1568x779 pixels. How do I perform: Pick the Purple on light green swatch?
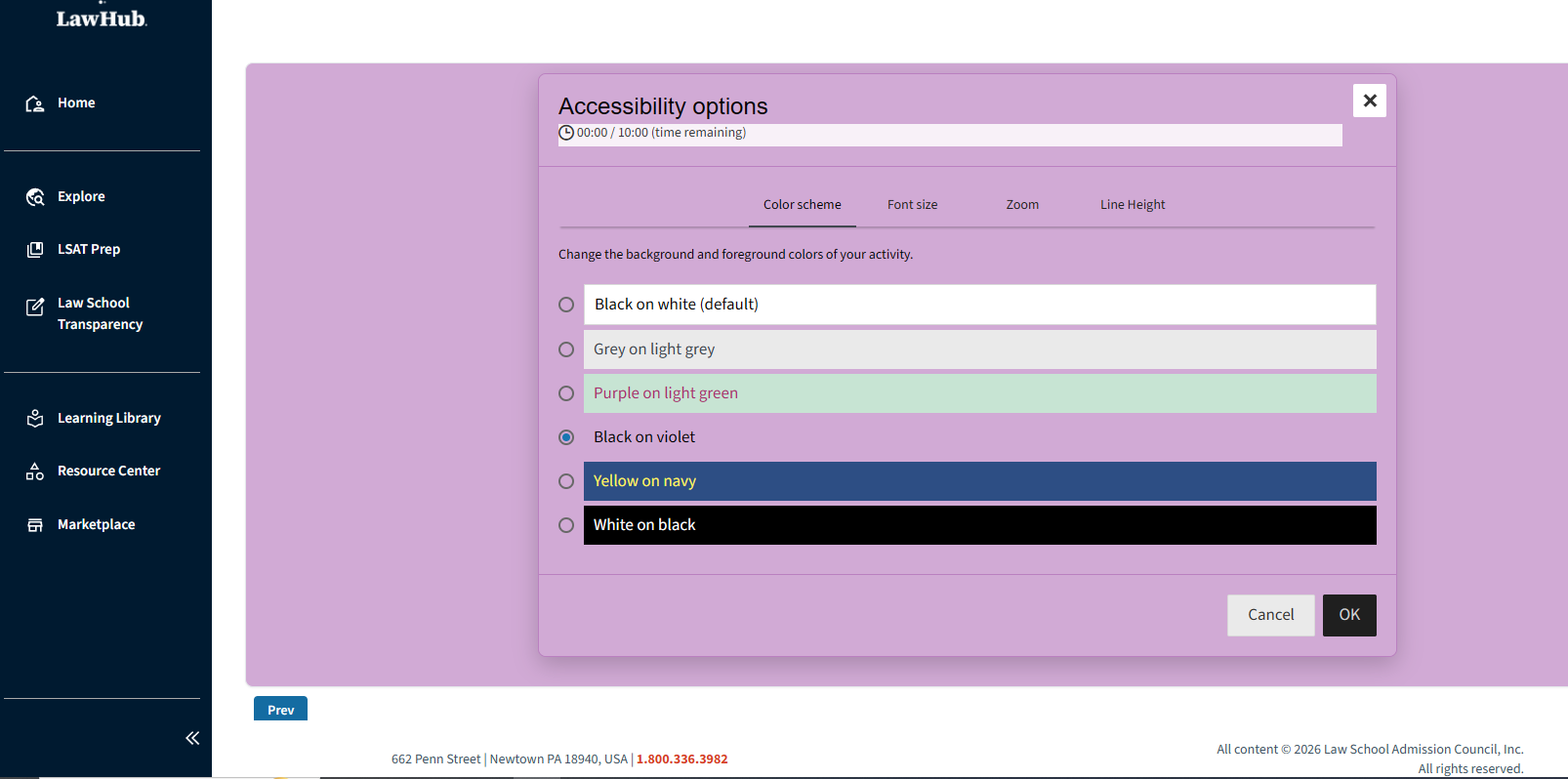[979, 393]
